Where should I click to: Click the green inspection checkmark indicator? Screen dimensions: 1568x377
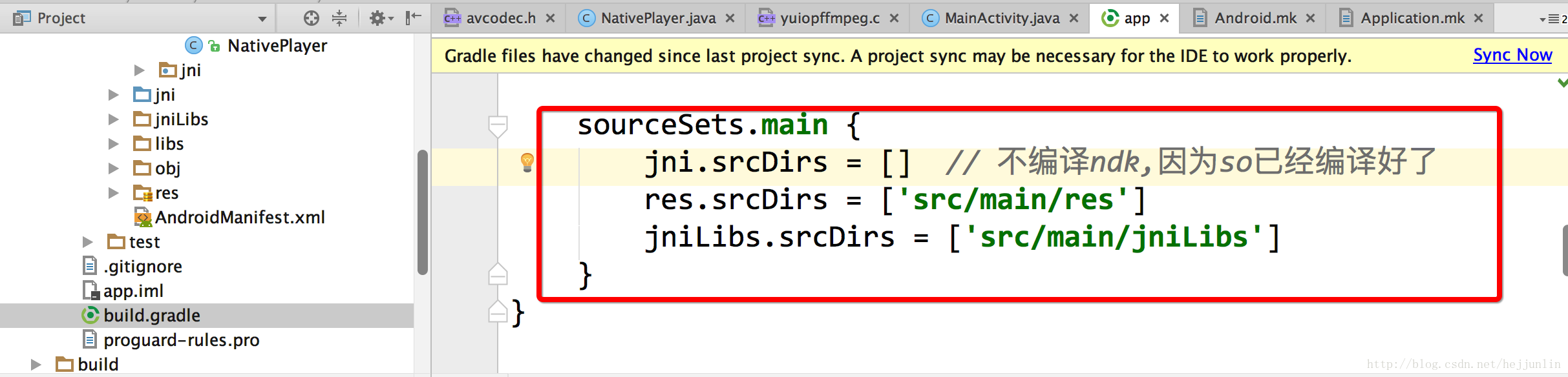point(1563,83)
